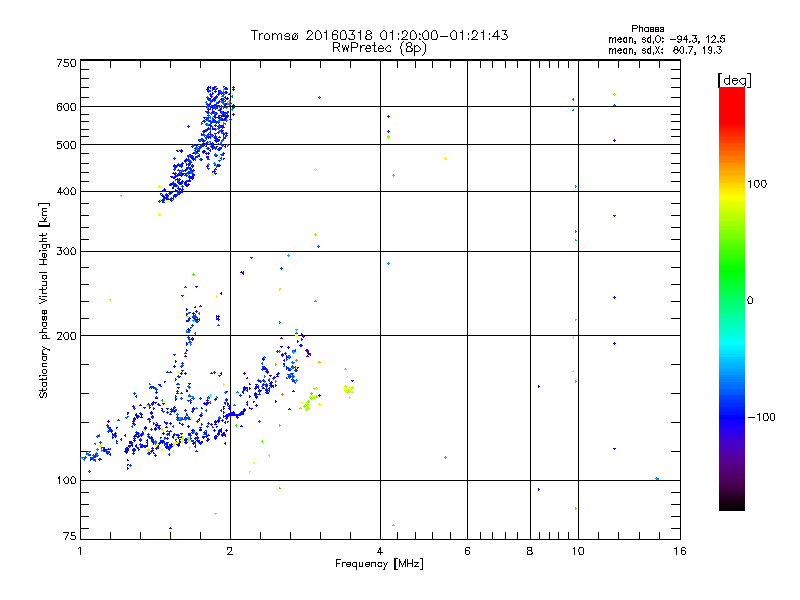Click the "Stationary phase Virtual Height [km]" axis label

(44, 300)
